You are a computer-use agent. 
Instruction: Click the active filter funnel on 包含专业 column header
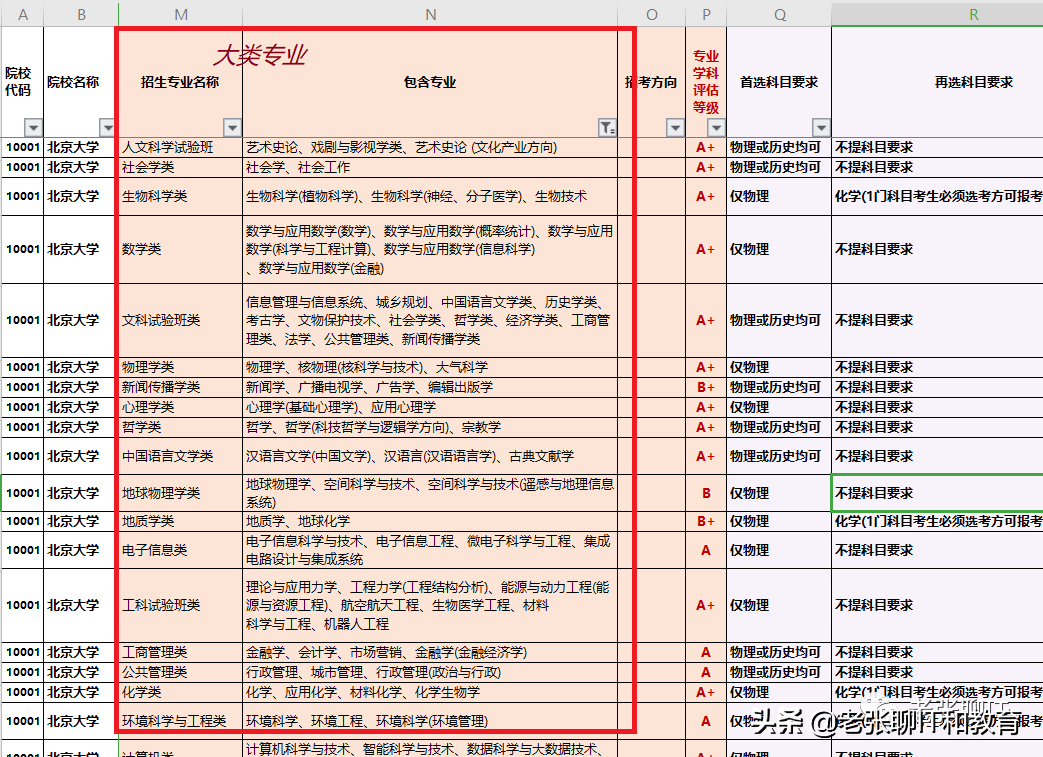pyautogui.click(x=607, y=128)
